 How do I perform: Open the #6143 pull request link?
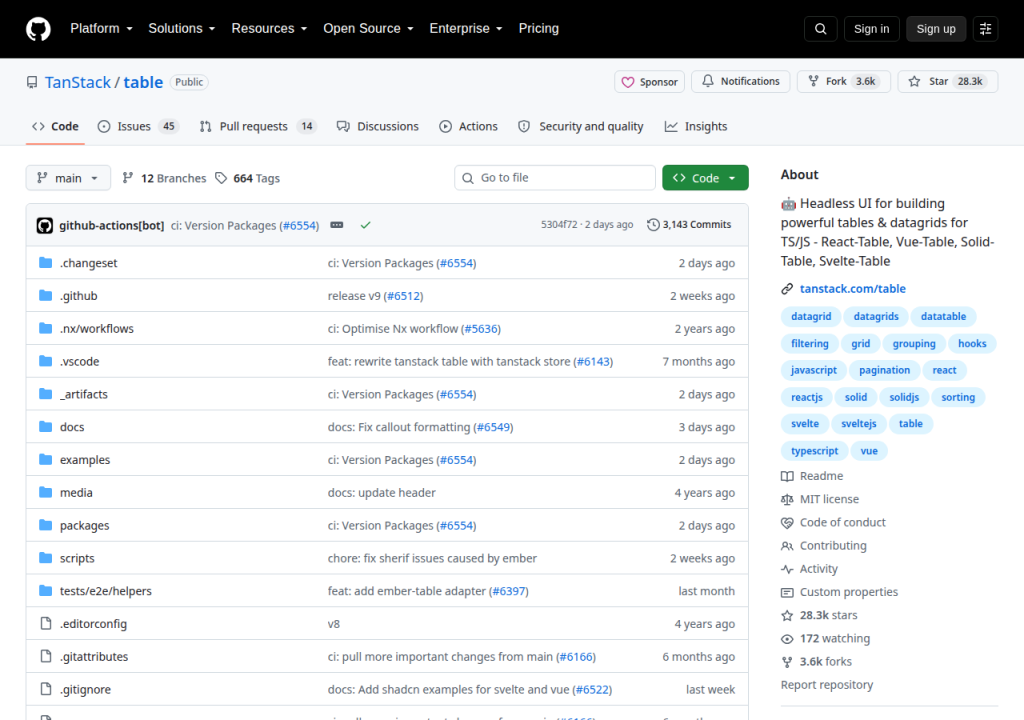click(593, 361)
